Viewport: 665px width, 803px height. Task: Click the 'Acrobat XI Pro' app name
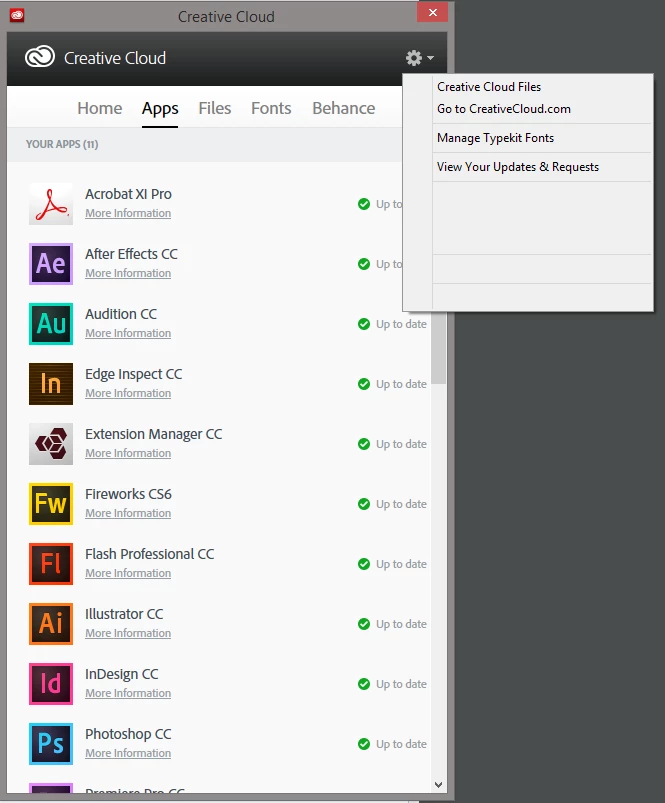click(x=128, y=194)
